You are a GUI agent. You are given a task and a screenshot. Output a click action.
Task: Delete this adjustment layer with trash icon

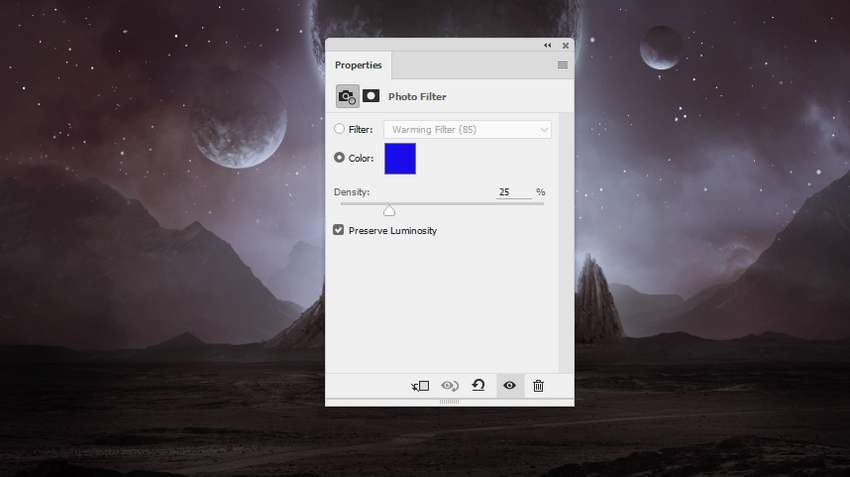(x=538, y=386)
